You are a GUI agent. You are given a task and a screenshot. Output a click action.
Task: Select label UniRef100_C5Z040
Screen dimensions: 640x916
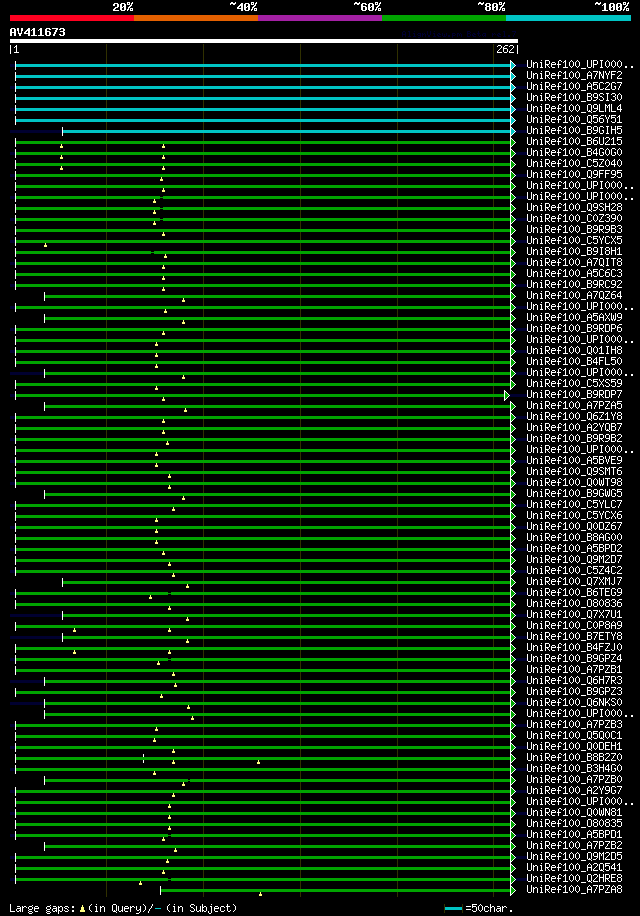pos(574,164)
